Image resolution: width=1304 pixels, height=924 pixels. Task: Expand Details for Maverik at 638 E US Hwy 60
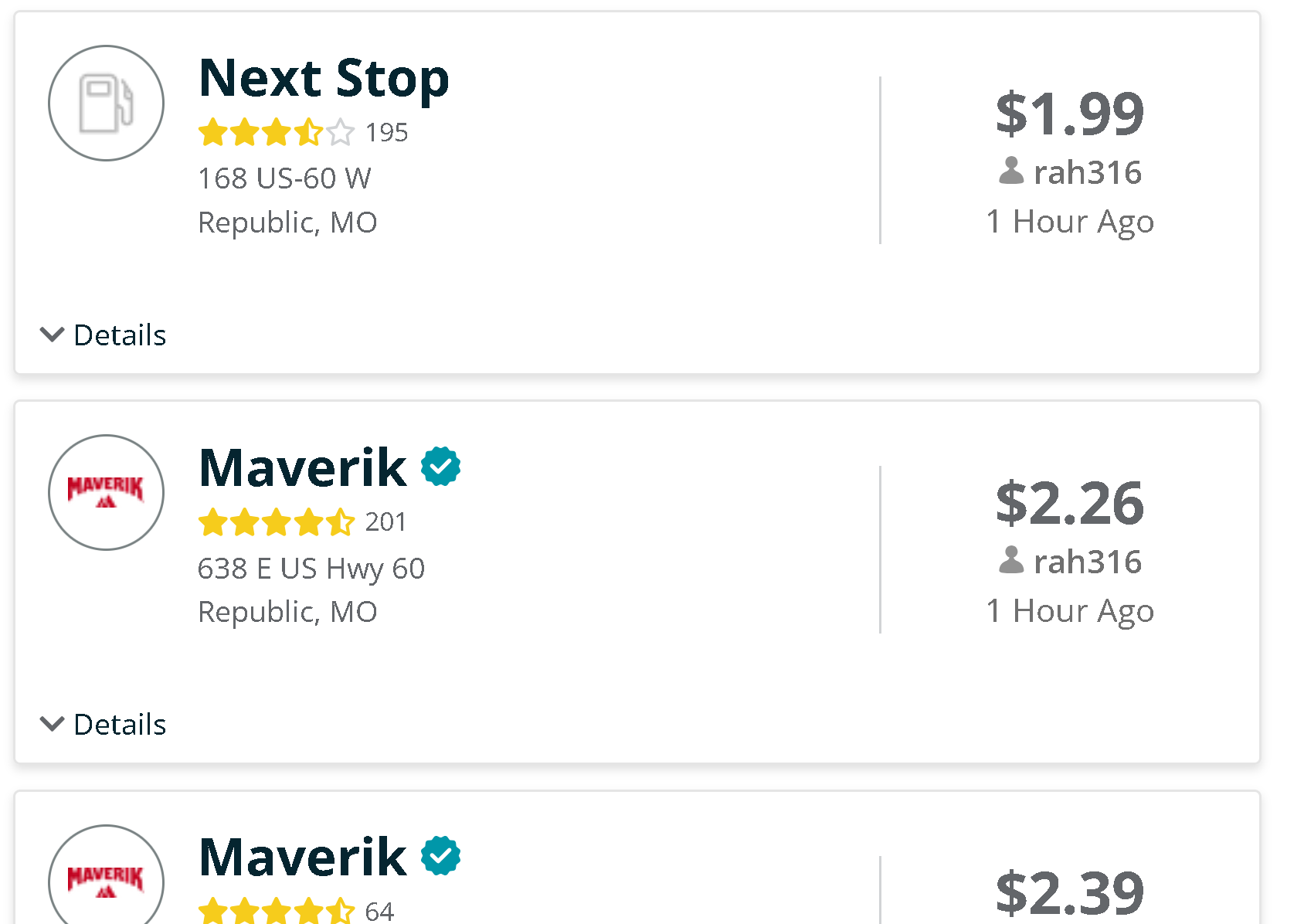[104, 725]
